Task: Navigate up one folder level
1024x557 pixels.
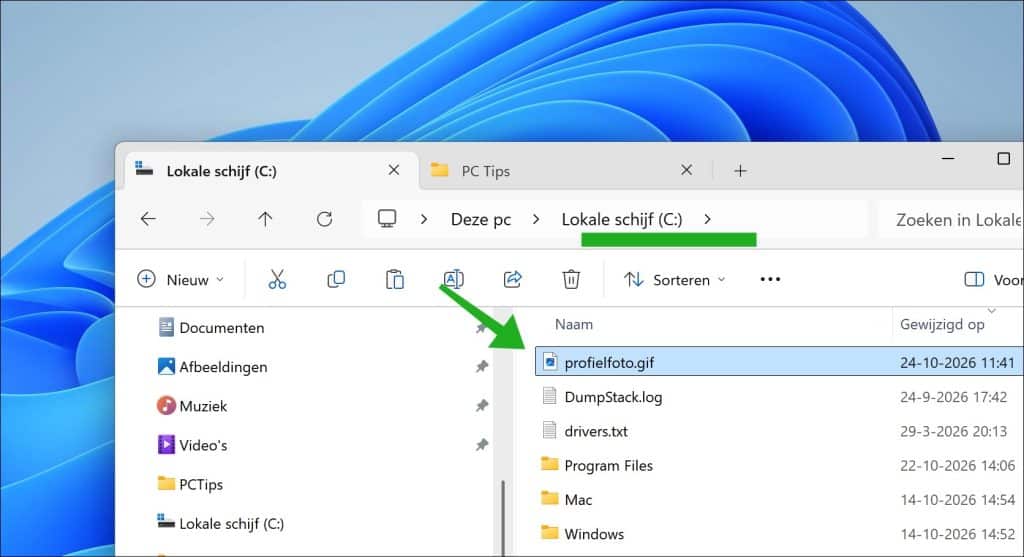Action: coord(265,219)
